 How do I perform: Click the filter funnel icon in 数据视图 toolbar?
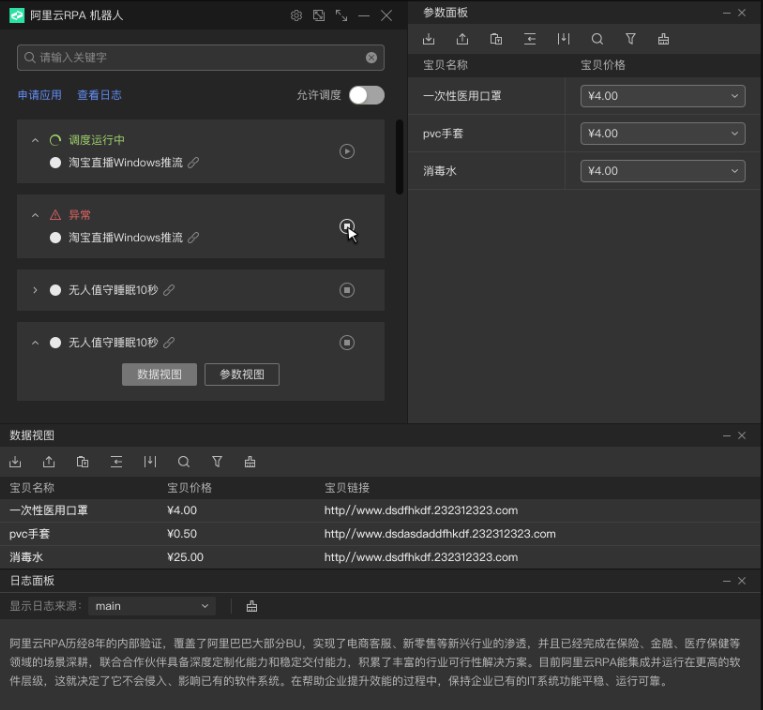click(217, 461)
